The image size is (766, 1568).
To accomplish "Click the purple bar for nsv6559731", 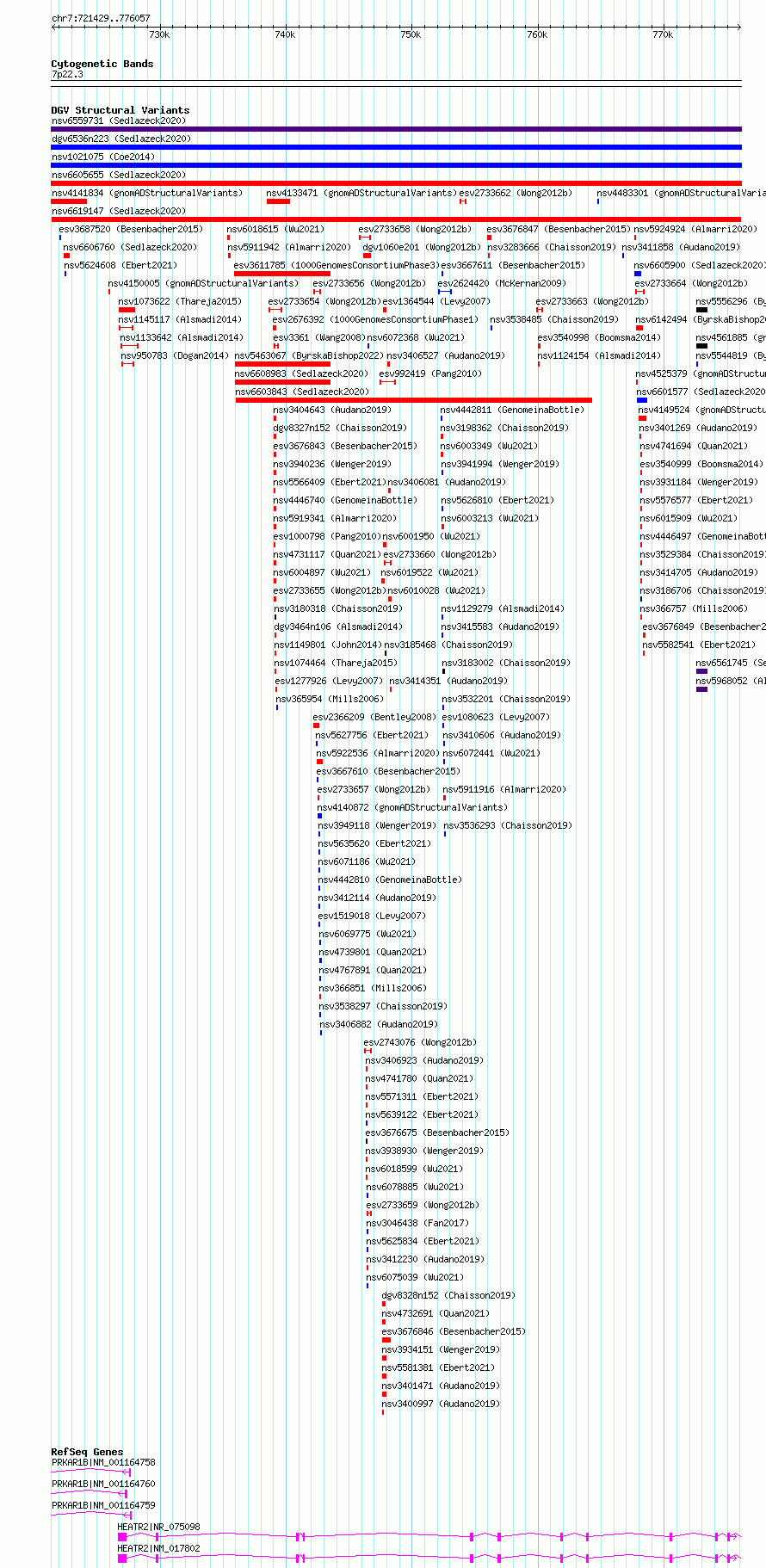I will 396,129.
